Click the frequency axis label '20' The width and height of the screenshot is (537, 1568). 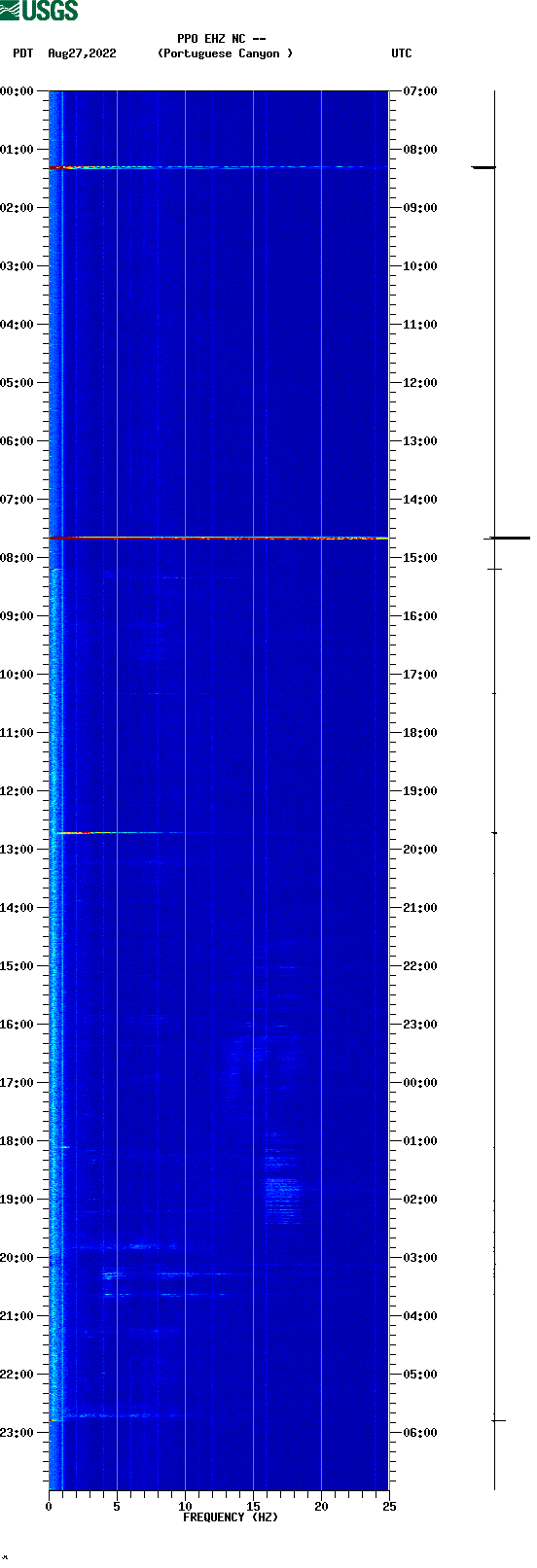[321, 1506]
